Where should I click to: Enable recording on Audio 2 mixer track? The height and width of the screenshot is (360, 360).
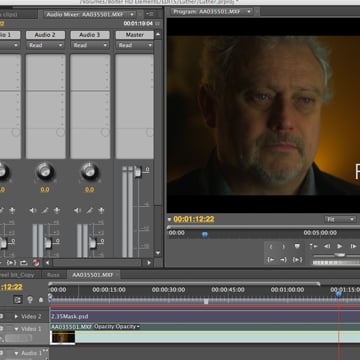click(57, 210)
